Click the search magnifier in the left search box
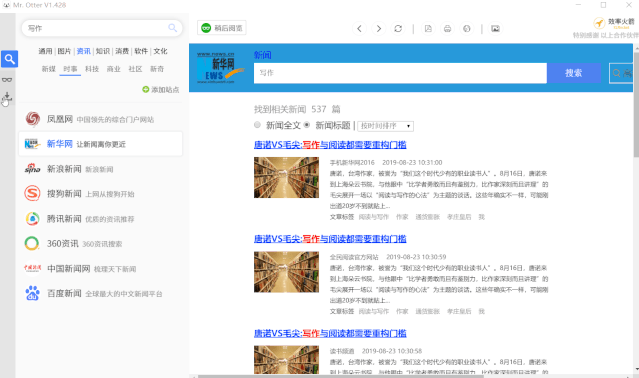The image size is (639, 378). [x=172, y=28]
